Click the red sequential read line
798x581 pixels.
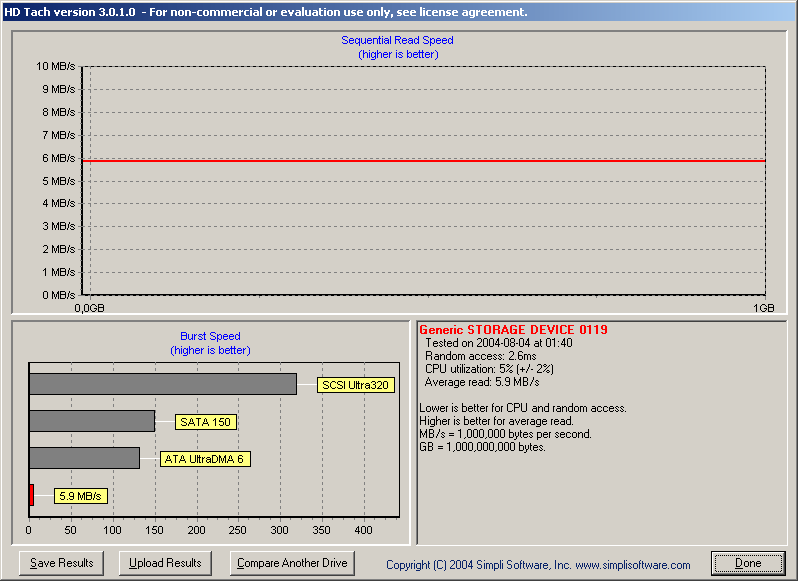(x=424, y=161)
